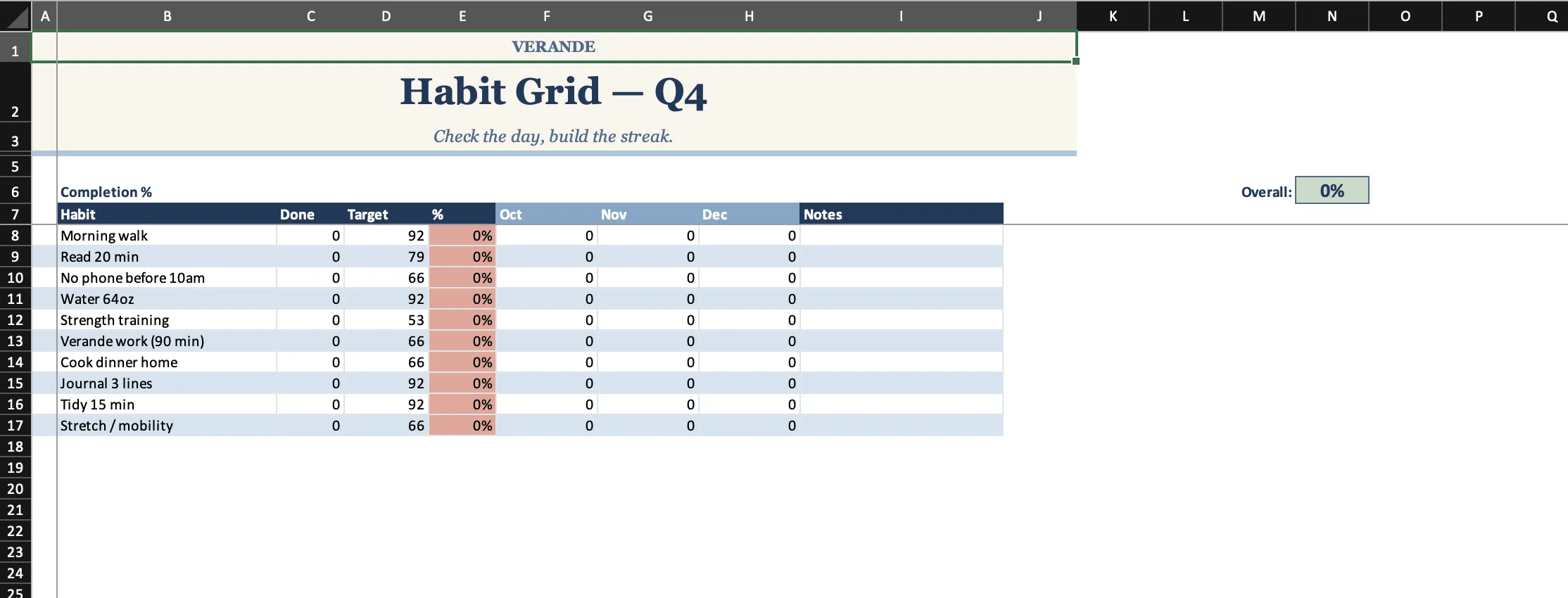Screen dimensions: 1568x598
Task: Click the 0% cell for Morning walk
Action: pos(462,235)
